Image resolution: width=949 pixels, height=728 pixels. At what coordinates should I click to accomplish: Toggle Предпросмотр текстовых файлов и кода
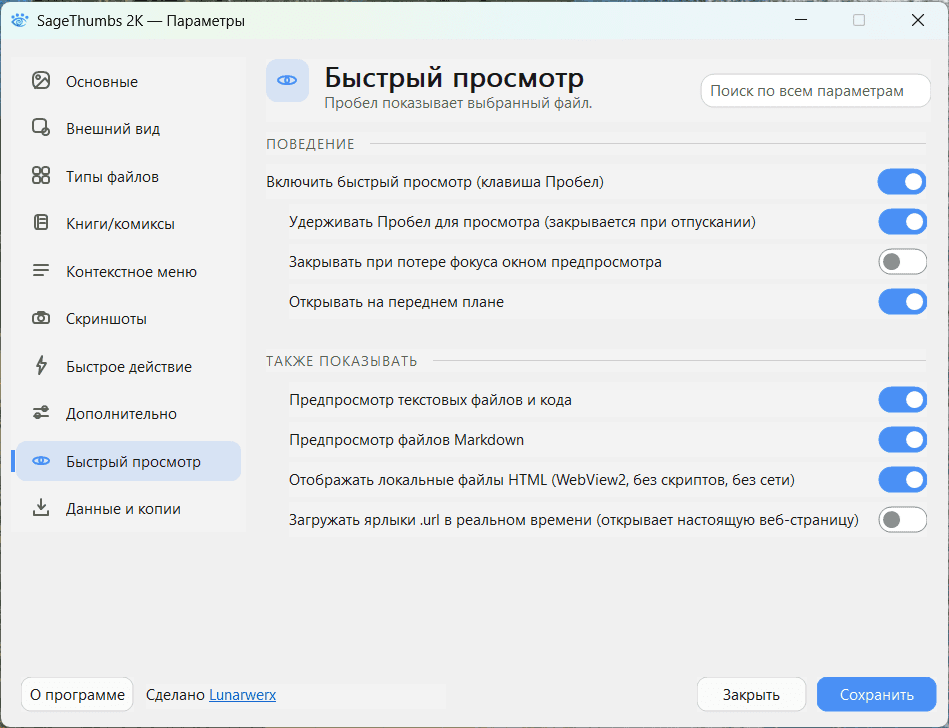click(x=902, y=399)
